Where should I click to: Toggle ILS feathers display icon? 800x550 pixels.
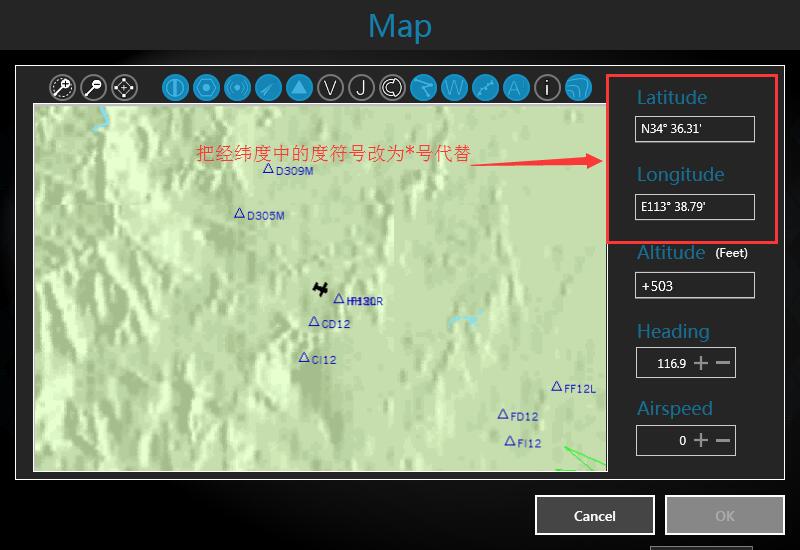[x=268, y=88]
